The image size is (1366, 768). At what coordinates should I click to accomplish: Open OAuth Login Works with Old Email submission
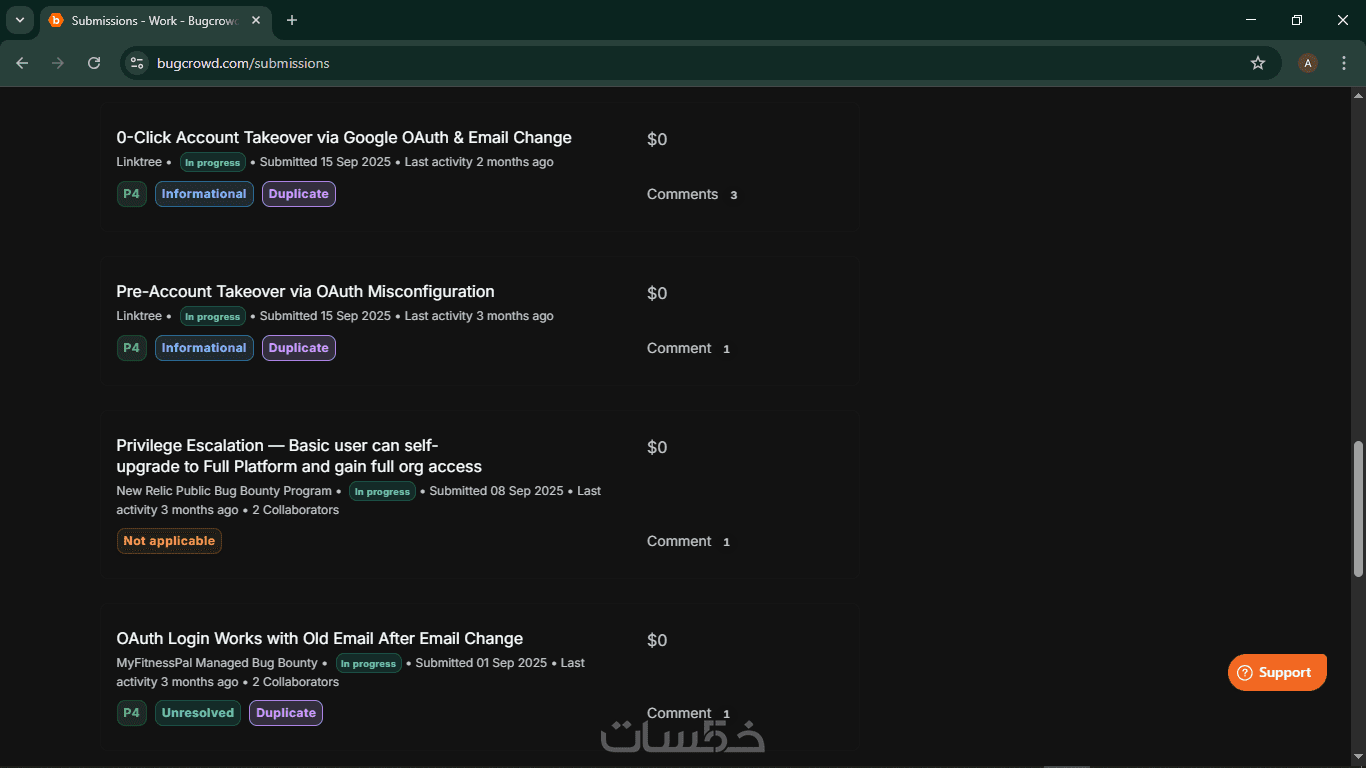pyautogui.click(x=320, y=639)
